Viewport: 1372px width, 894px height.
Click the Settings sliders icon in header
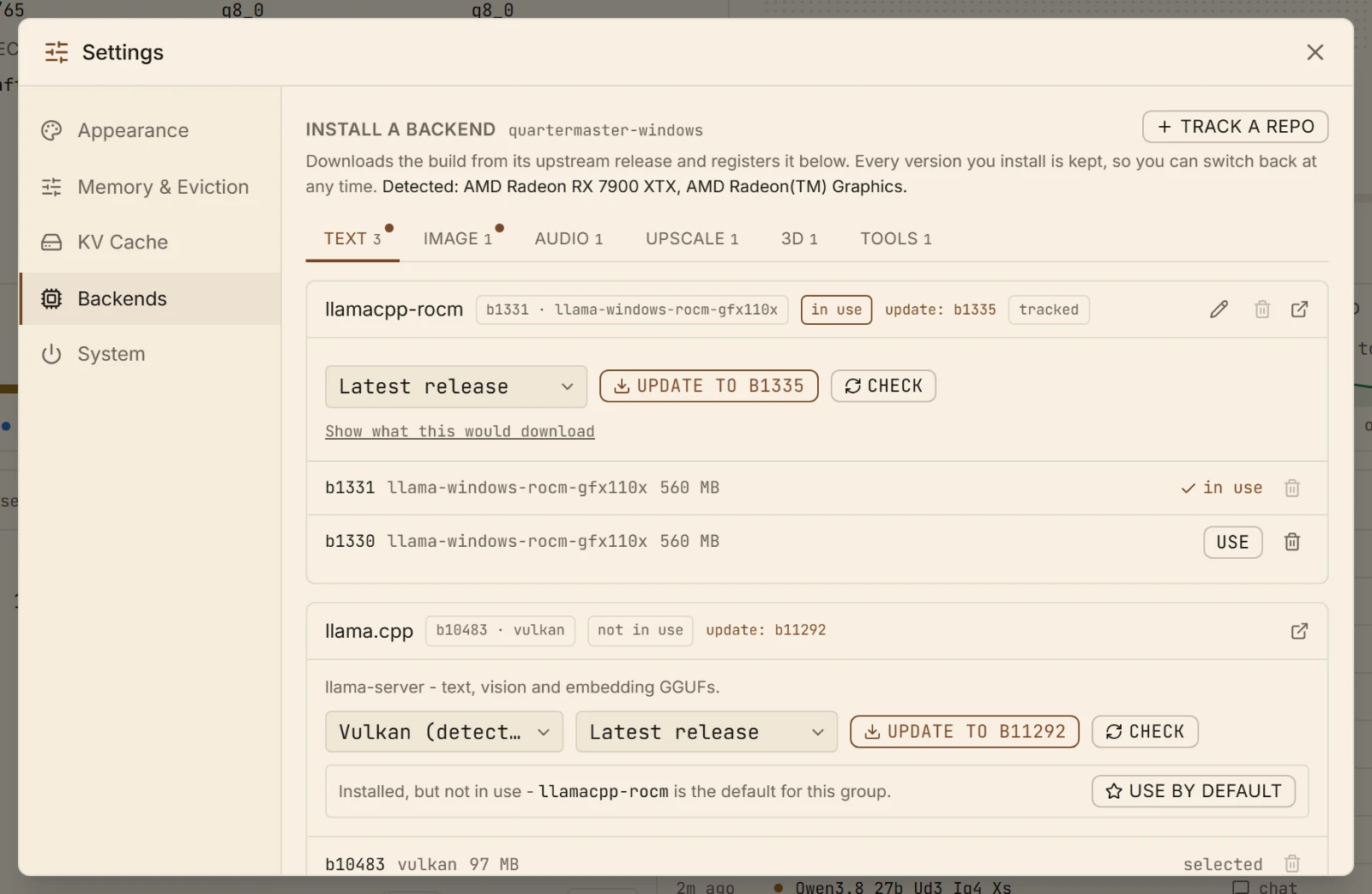[x=57, y=52]
